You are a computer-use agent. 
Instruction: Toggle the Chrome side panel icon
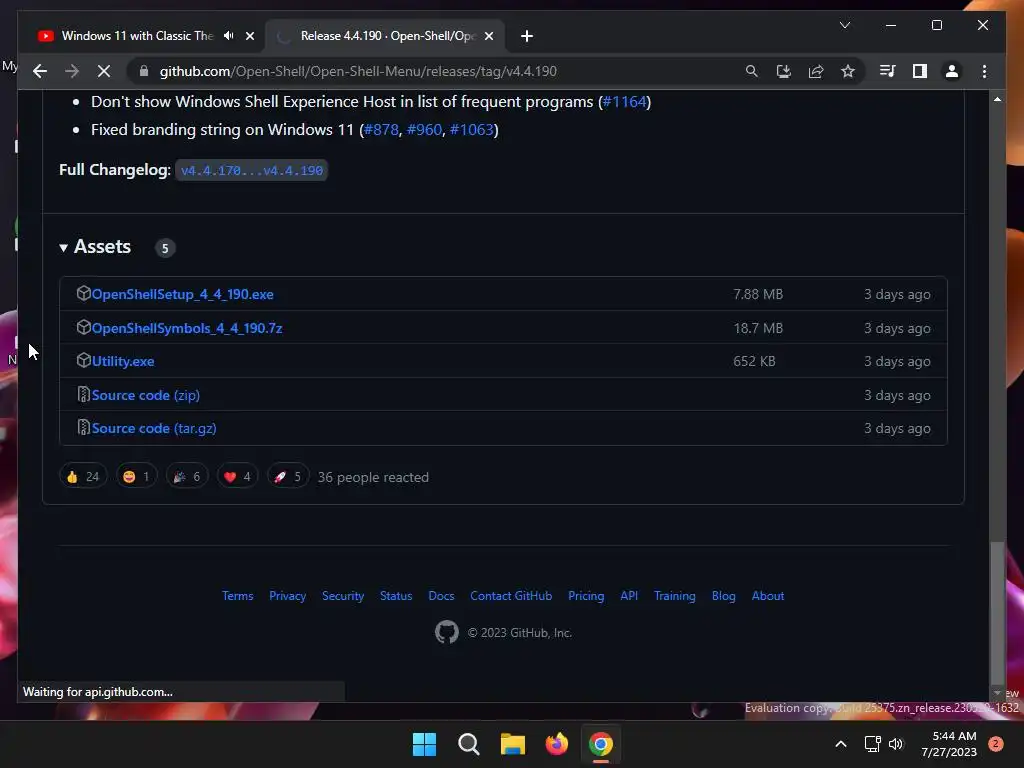pyautogui.click(x=920, y=71)
